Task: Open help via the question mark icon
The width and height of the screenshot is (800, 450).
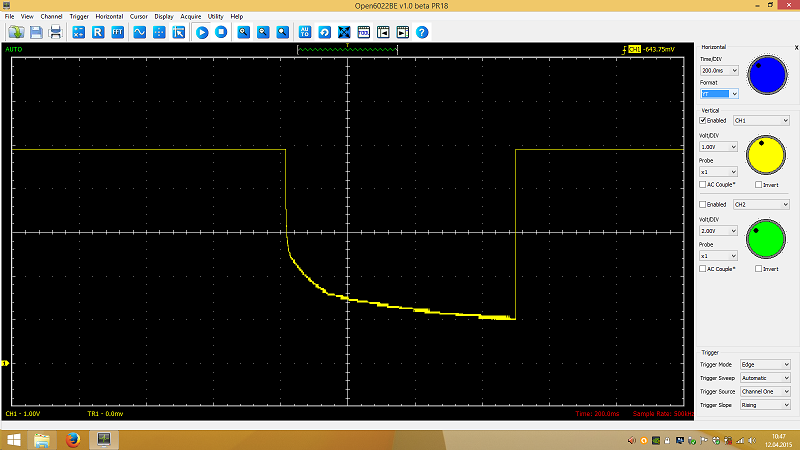Action: 422,32
